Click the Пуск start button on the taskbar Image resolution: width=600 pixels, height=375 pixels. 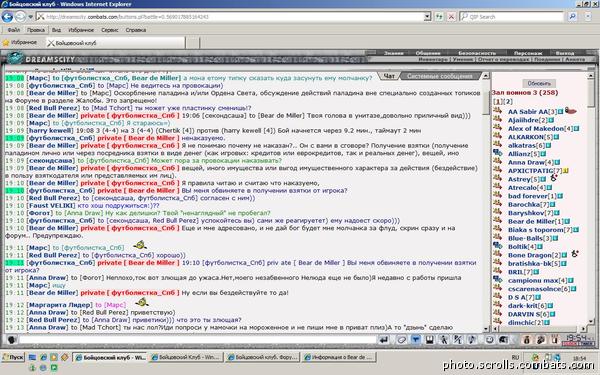[x=13, y=357]
